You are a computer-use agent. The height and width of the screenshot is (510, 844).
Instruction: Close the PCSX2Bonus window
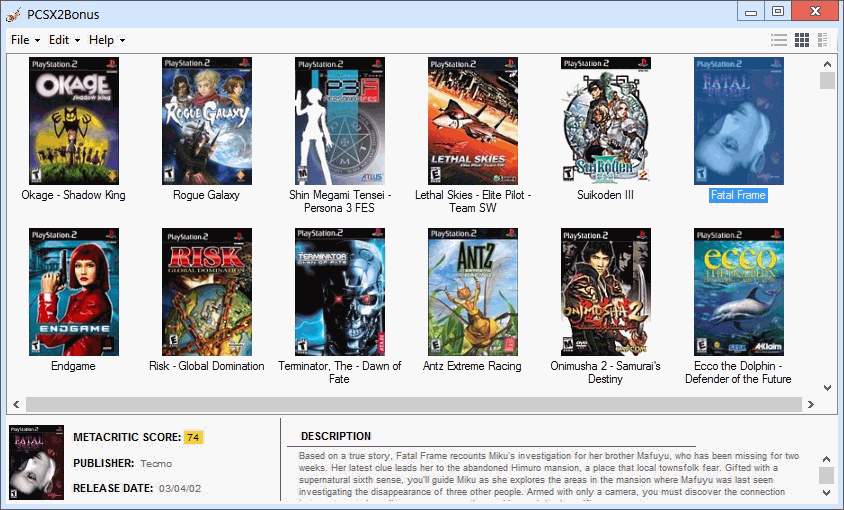coord(815,11)
